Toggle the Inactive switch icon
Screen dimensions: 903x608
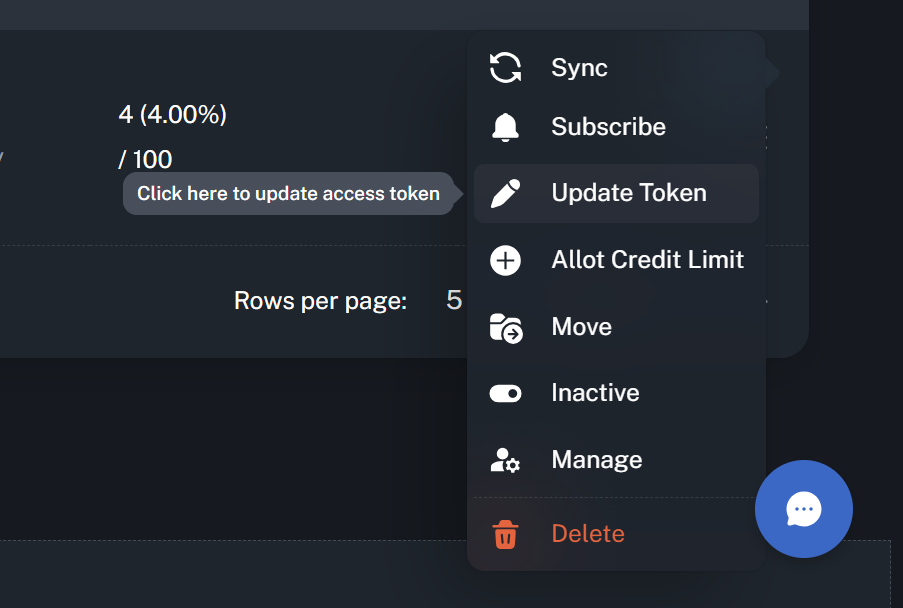[505, 393]
